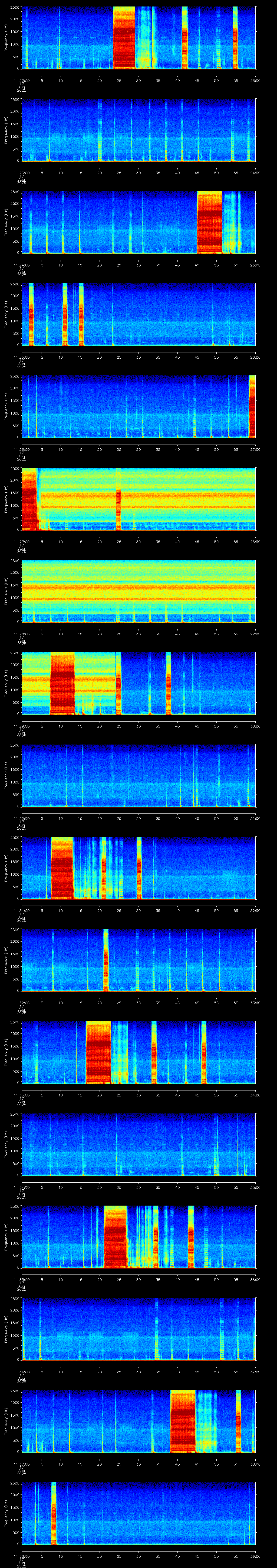Click Frequency (Hz) axis label of the 11:28:00 panel
The width and height of the screenshot is (277, 1568).
pyautogui.click(x=6, y=591)
